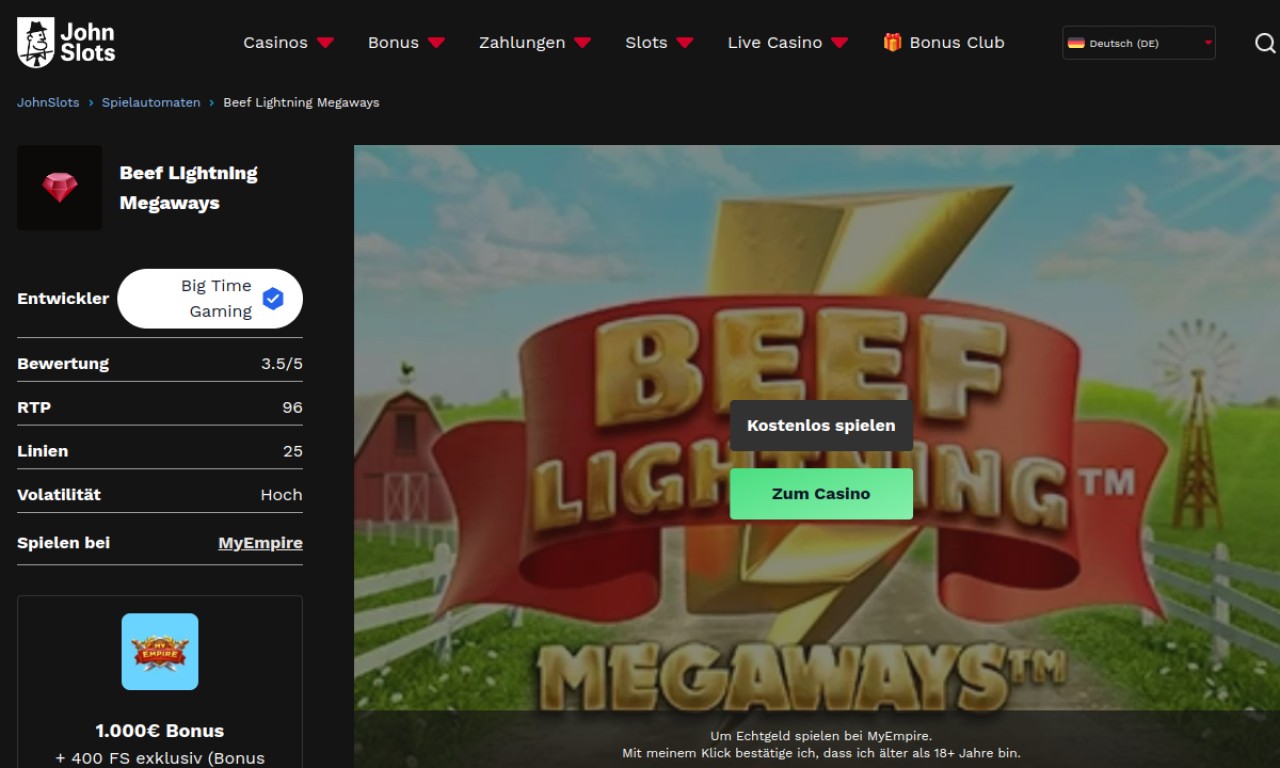Expand the Bonus menu arrow
This screenshot has width=1280, height=768.
pos(436,43)
